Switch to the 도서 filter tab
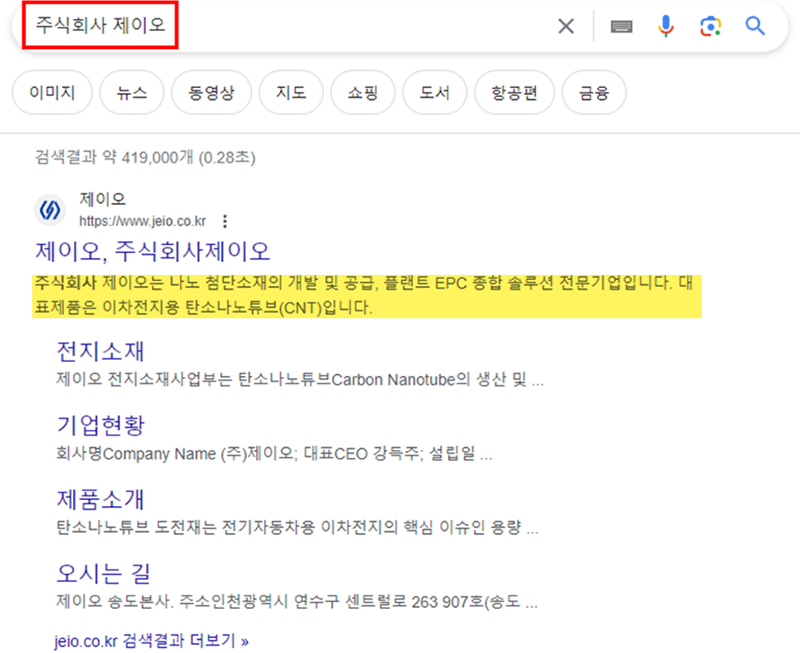This screenshot has height=653, width=800. [x=435, y=93]
